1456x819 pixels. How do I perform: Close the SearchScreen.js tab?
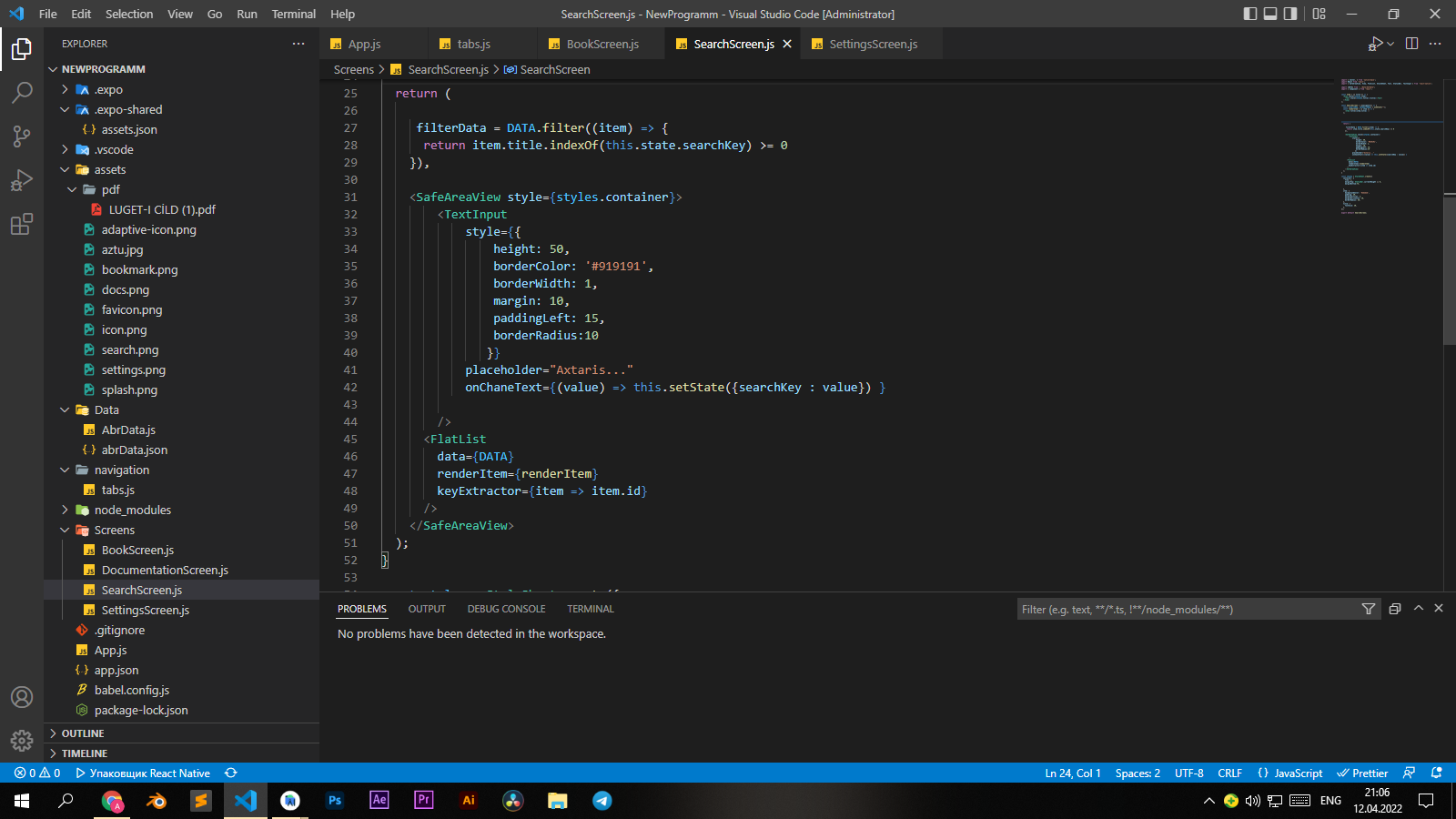pos(787,44)
